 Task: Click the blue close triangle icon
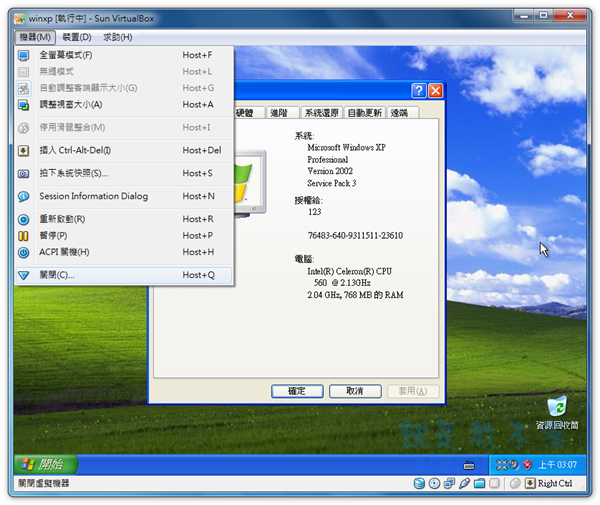(24, 275)
